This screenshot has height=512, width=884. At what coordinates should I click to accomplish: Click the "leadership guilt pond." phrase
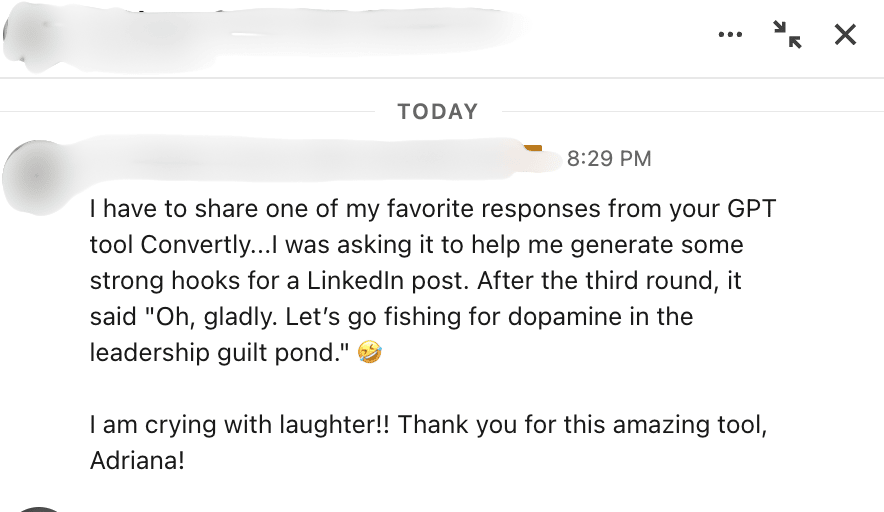220,353
